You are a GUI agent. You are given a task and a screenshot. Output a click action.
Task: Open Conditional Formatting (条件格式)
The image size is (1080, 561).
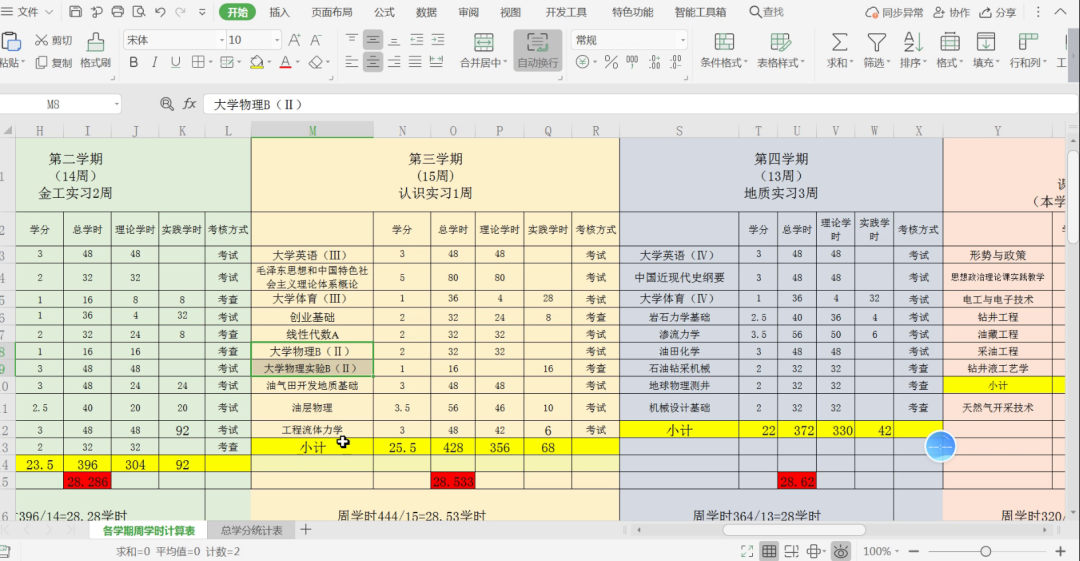[724, 43]
